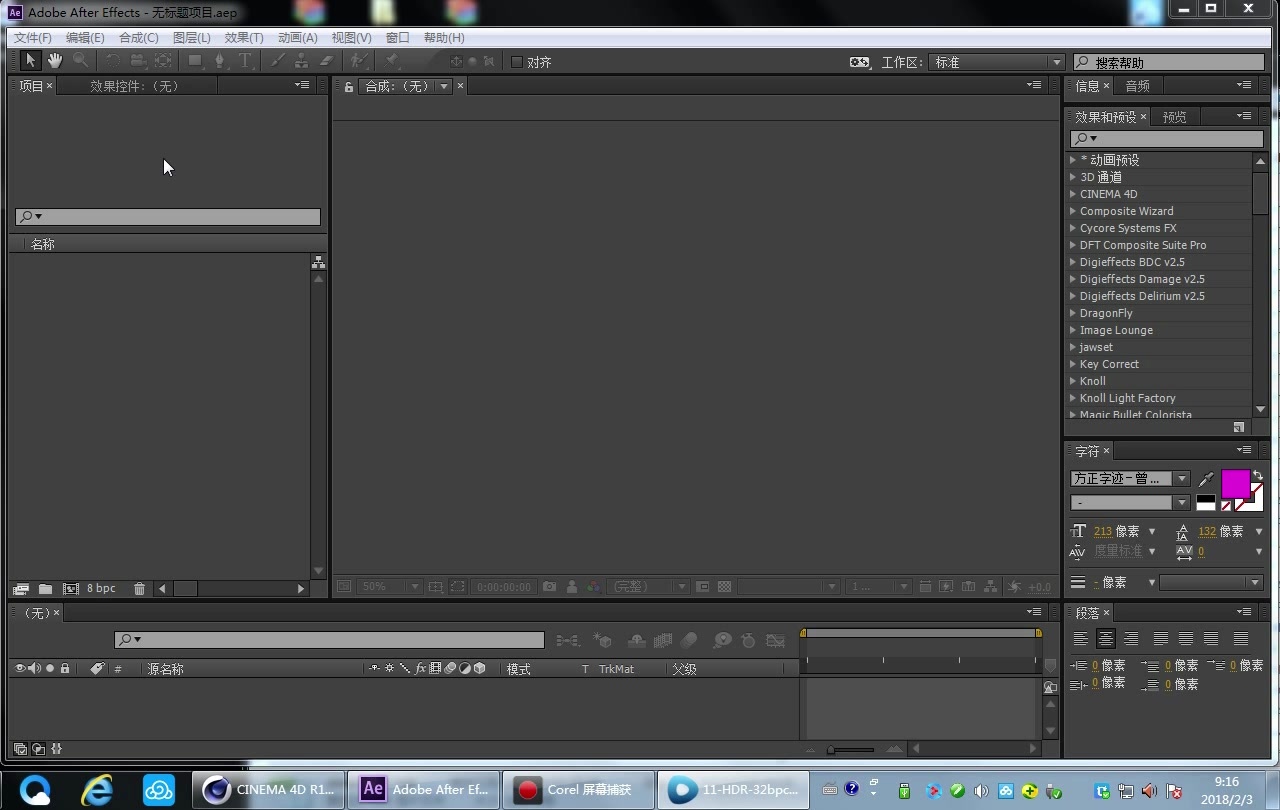Select the Brush tool
Viewport: 1280px width, 810px height.
coord(278,61)
